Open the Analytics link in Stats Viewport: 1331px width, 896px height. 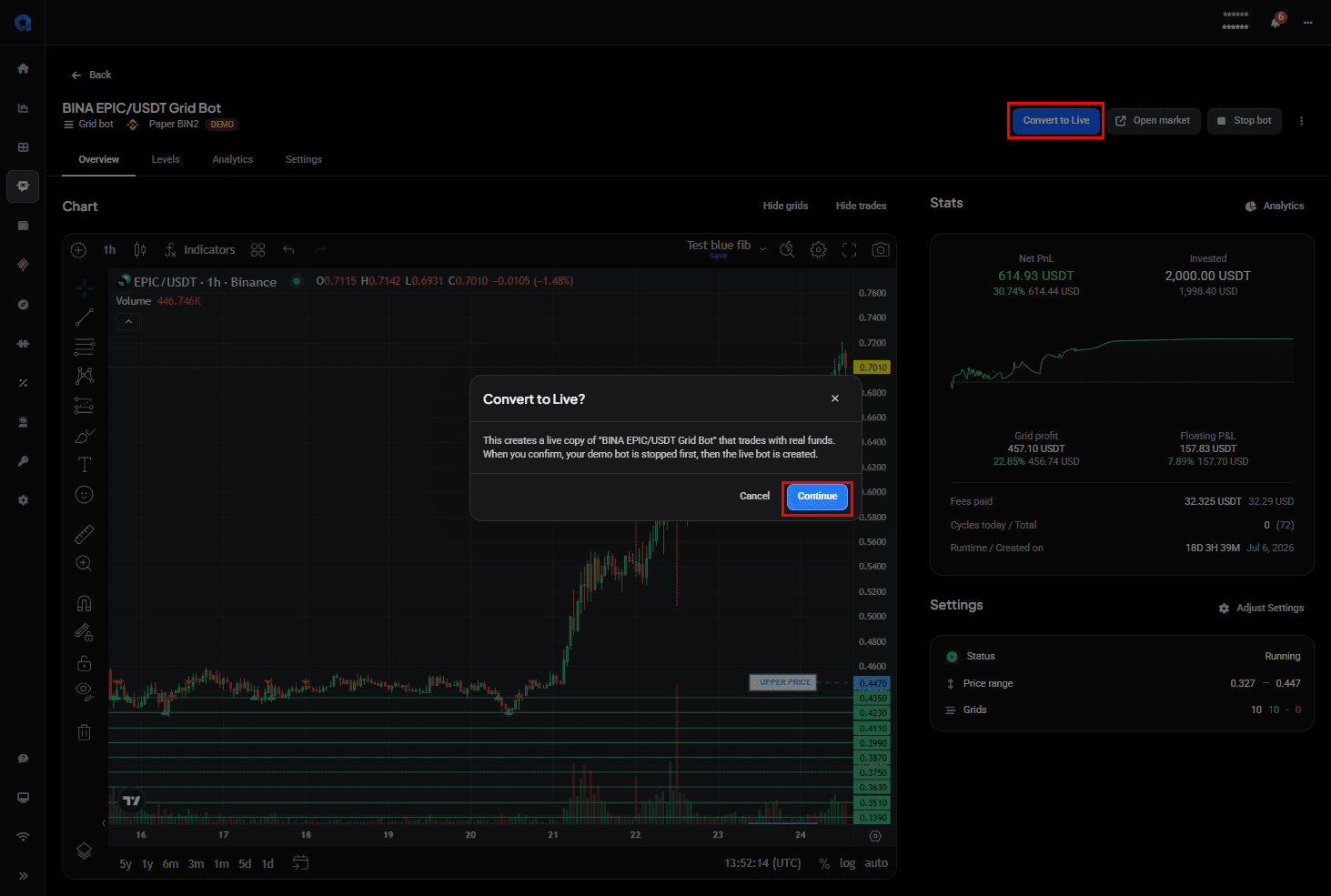tap(1275, 206)
